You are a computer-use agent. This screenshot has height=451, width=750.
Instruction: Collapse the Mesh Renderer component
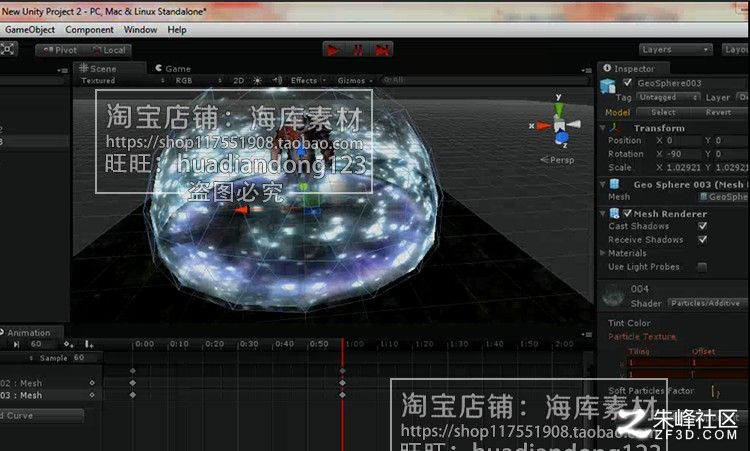[603, 213]
